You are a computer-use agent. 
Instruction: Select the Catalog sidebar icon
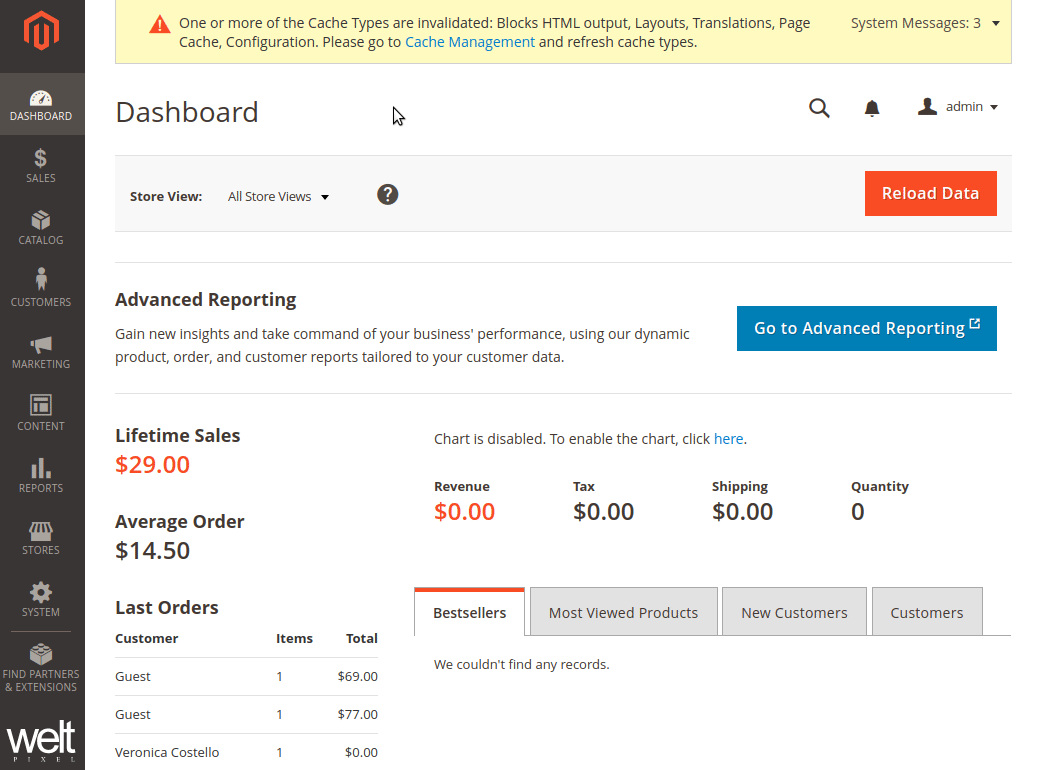tap(41, 228)
